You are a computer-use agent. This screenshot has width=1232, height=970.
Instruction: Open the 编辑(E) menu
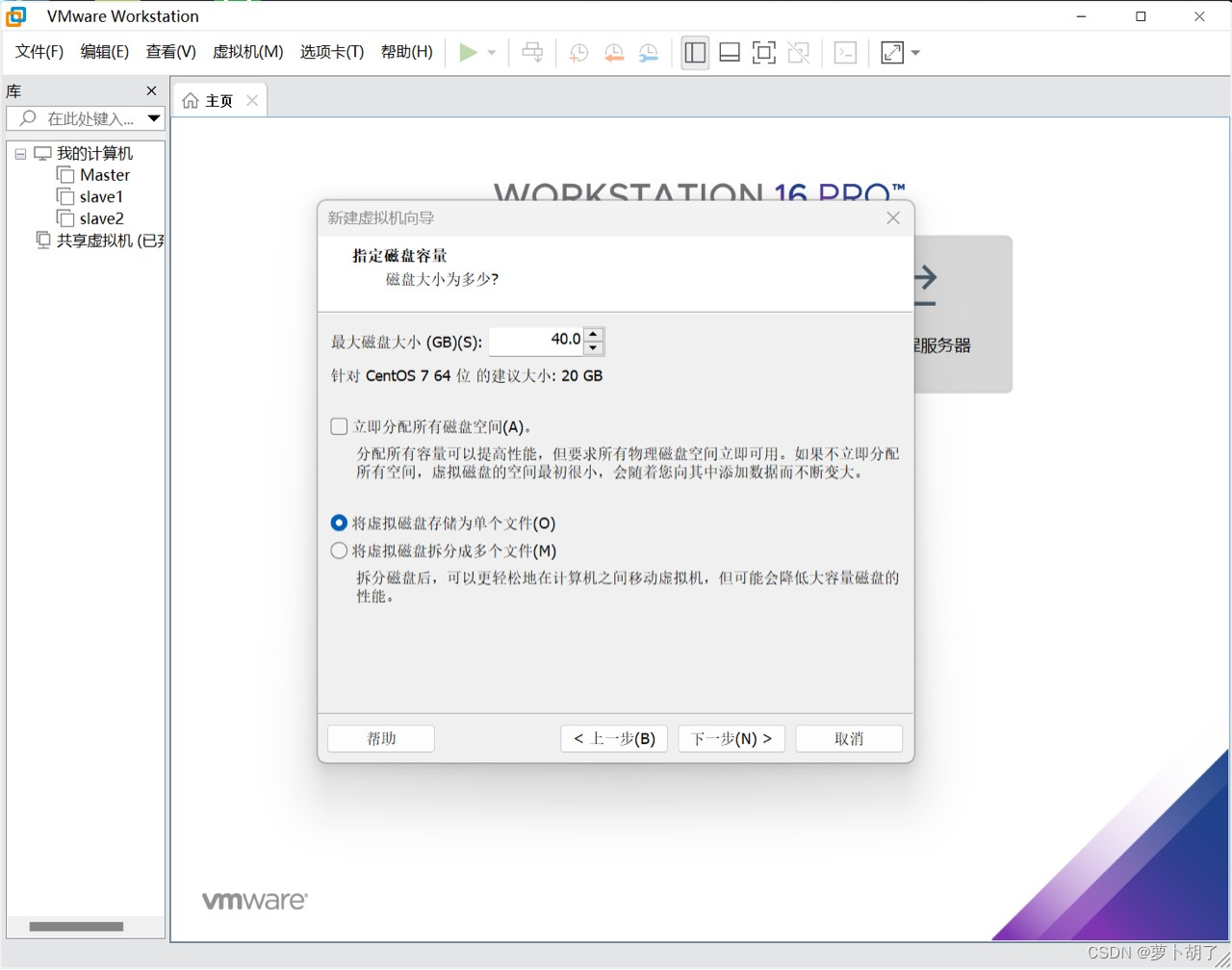click(105, 52)
